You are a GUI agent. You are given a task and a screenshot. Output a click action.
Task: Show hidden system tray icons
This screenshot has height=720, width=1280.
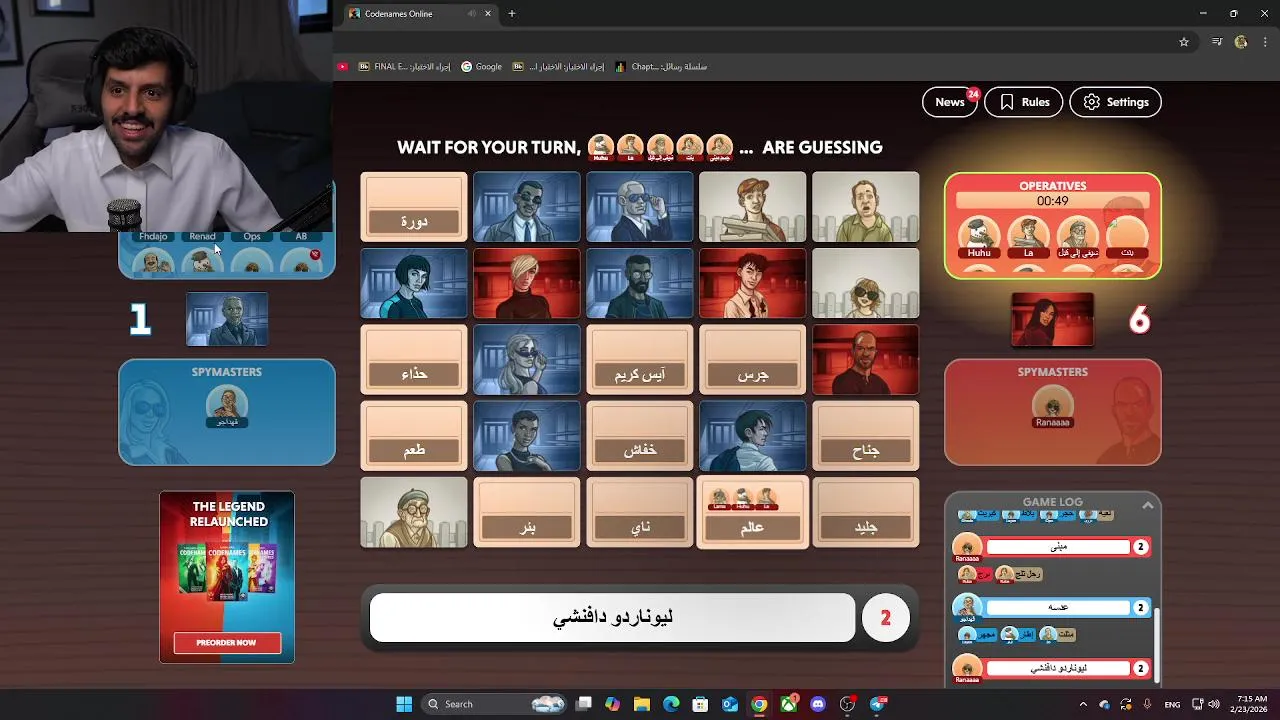coord(1083,704)
